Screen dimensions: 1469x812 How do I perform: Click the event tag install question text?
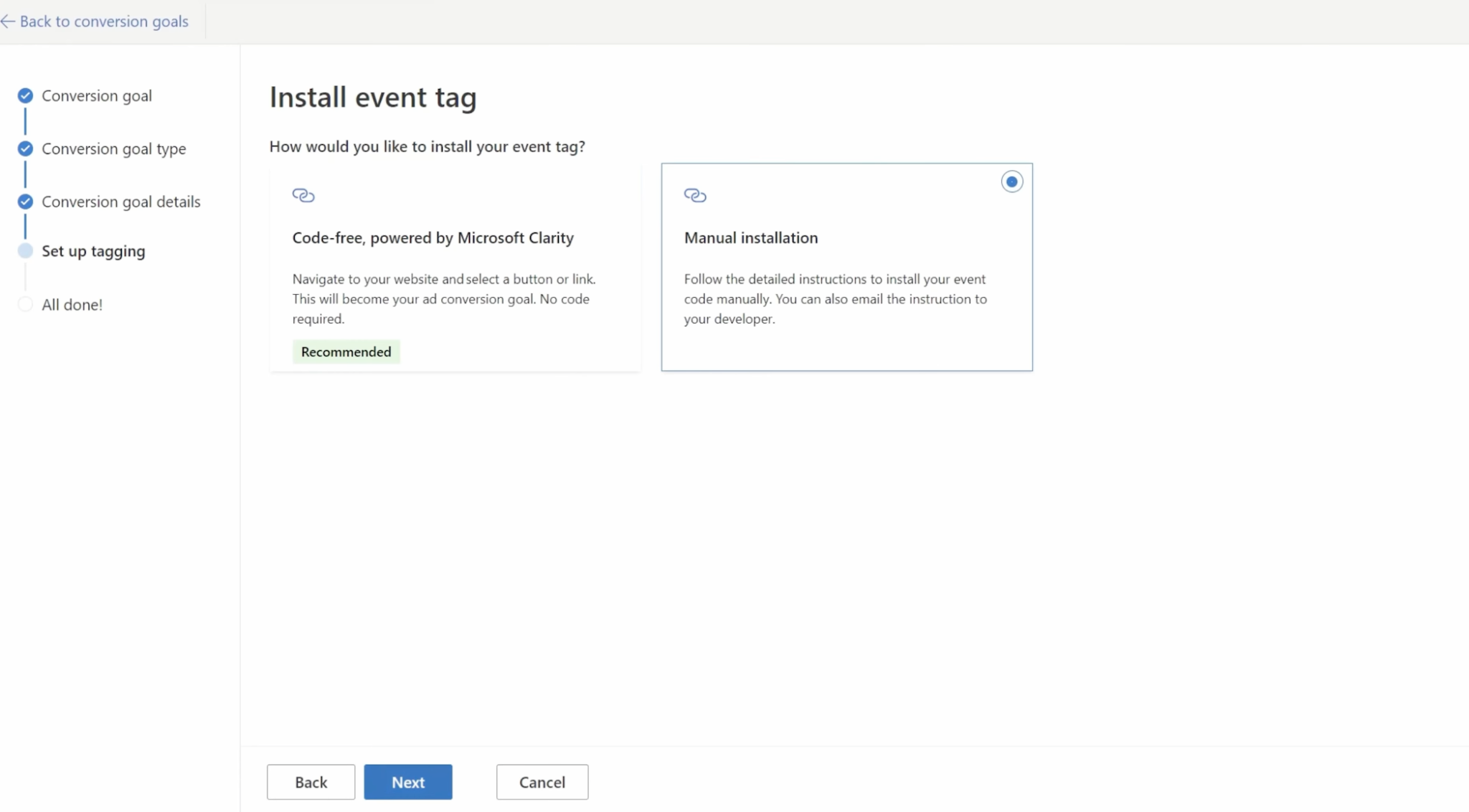click(428, 146)
